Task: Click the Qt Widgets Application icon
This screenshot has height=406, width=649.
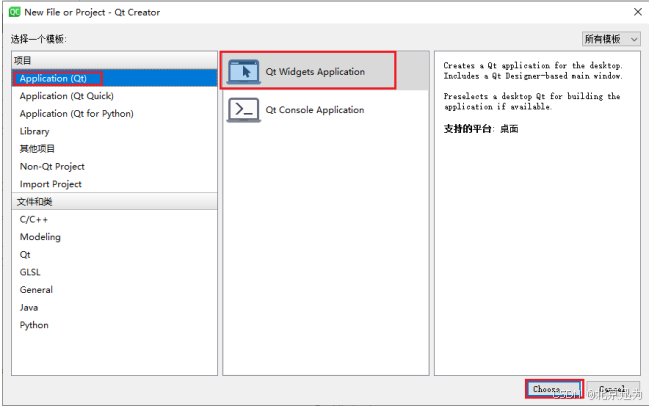Action: coord(244,72)
